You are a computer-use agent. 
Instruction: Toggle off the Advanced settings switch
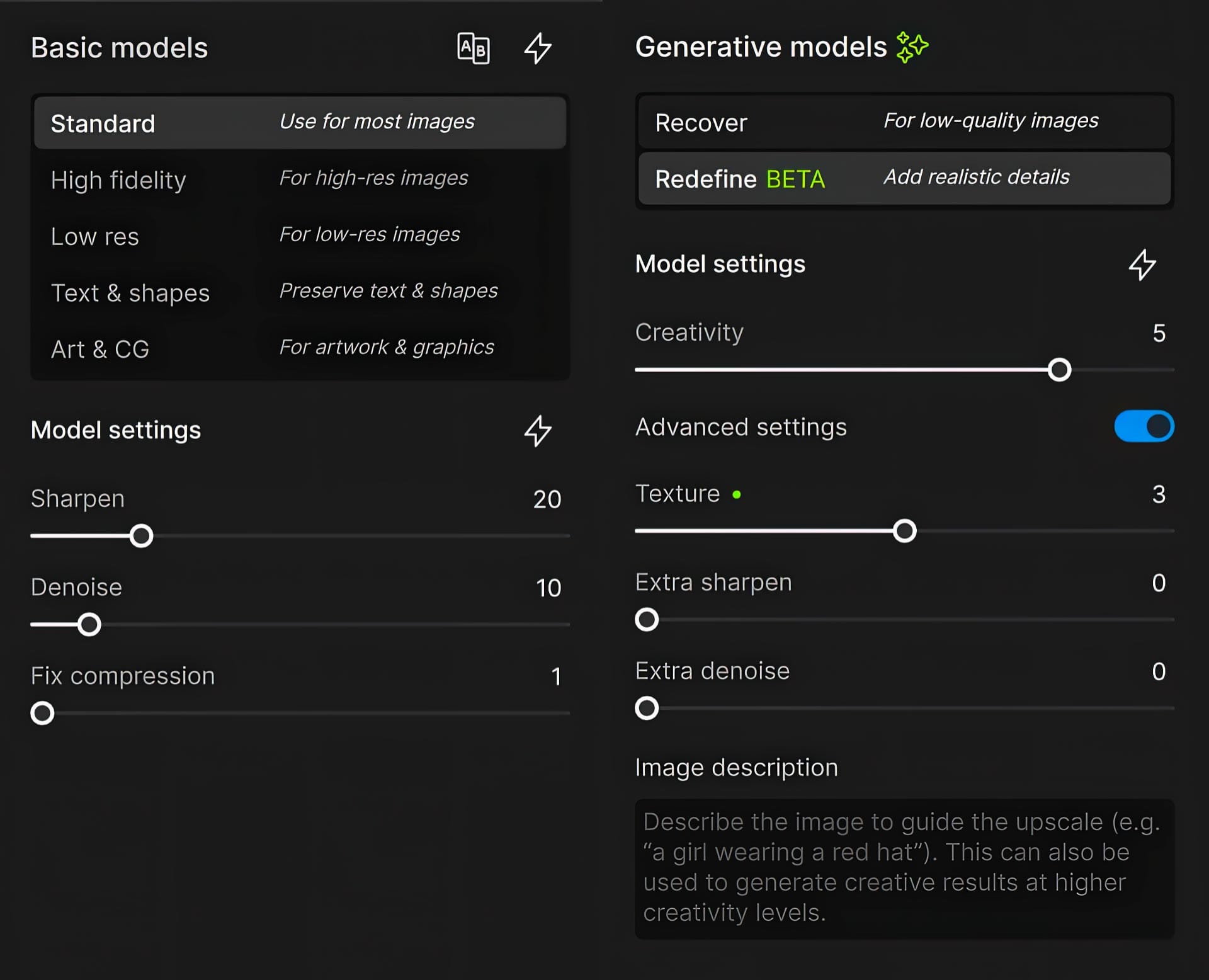click(1144, 427)
